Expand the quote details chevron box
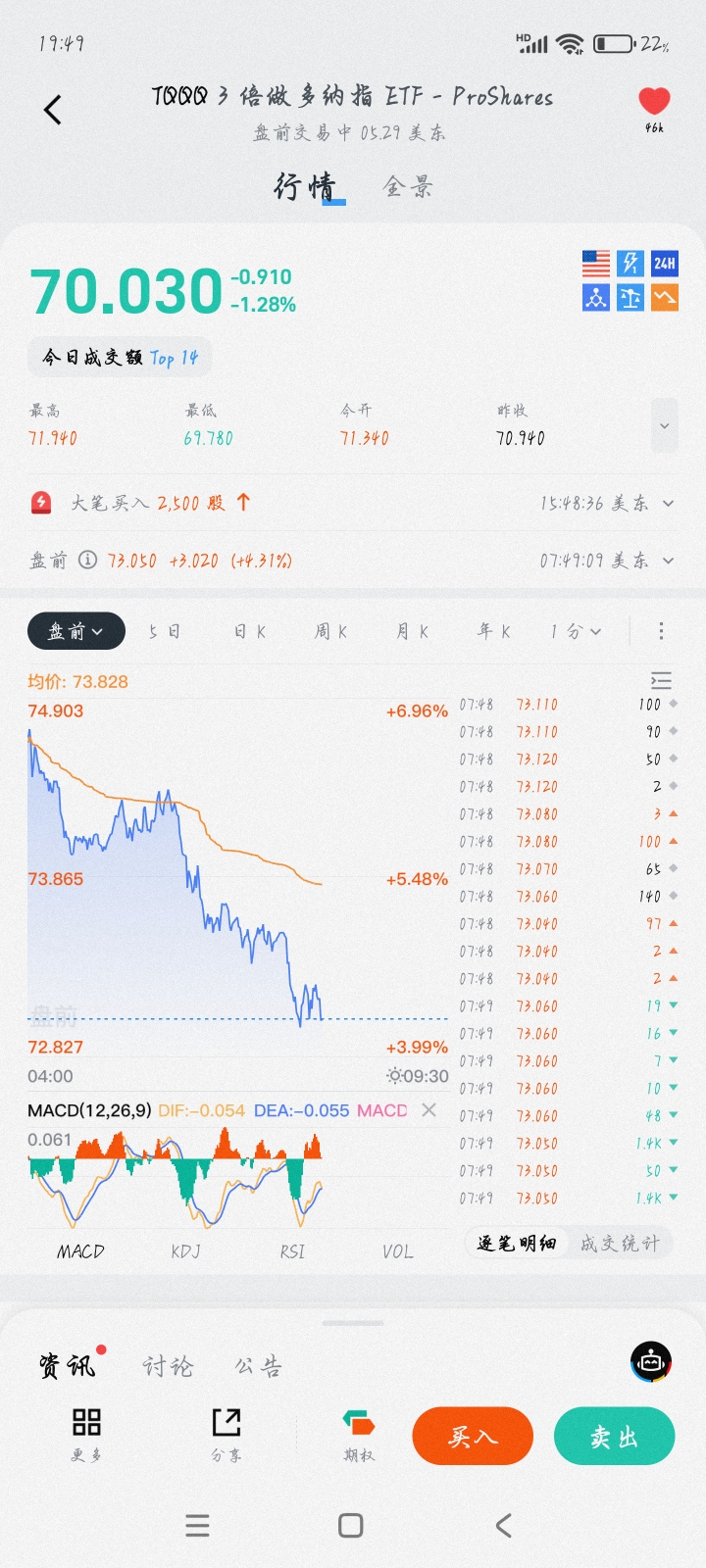The height and width of the screenshot is (1568, 706). coord(665,425)
